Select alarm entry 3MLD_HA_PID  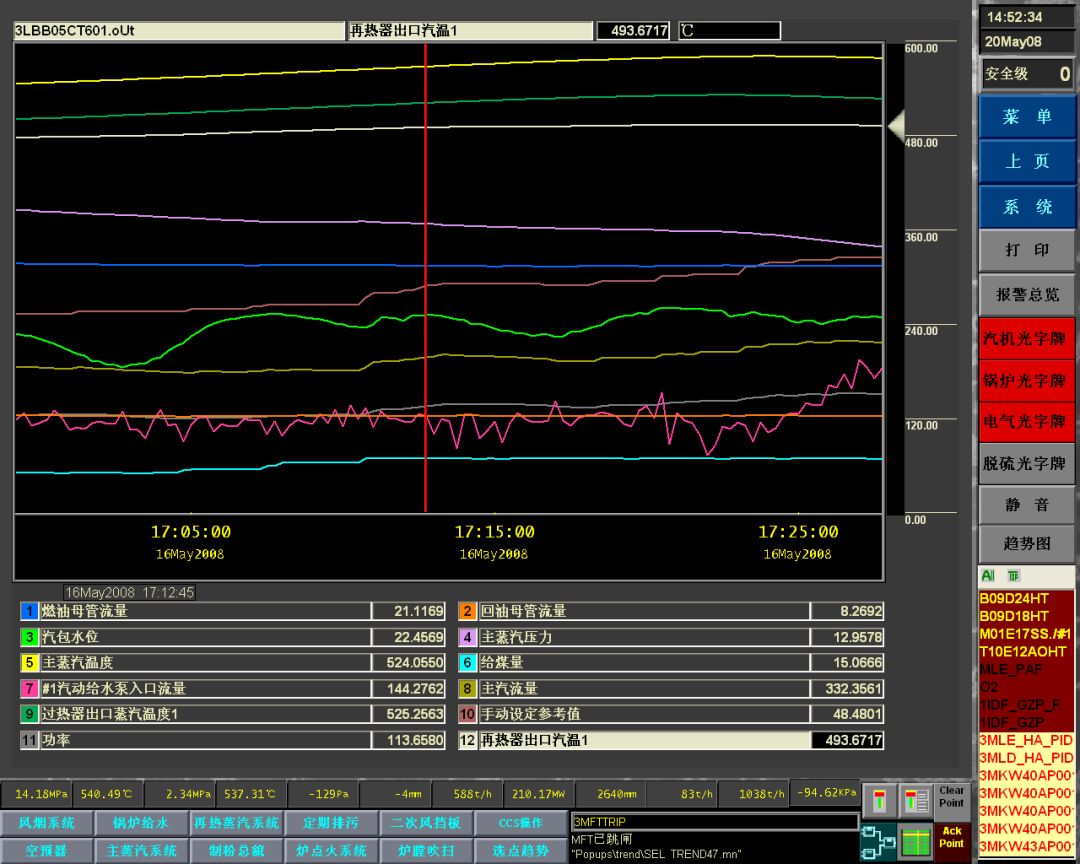[1026, 758]
